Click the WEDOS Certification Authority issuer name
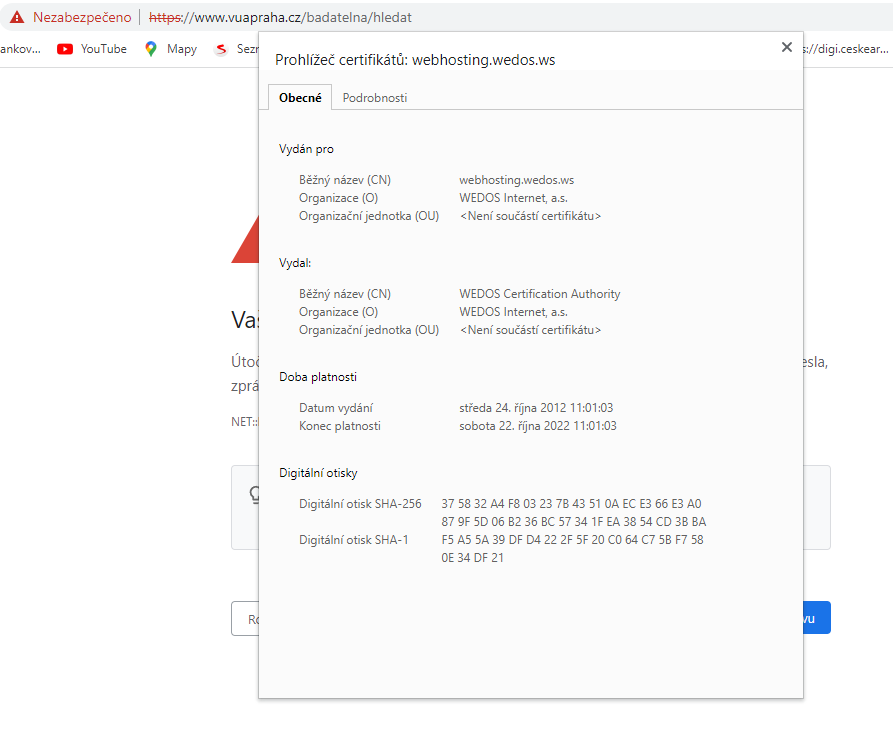Image resolution: width=893 pixels, height=731 pixels. click(539, 294)
